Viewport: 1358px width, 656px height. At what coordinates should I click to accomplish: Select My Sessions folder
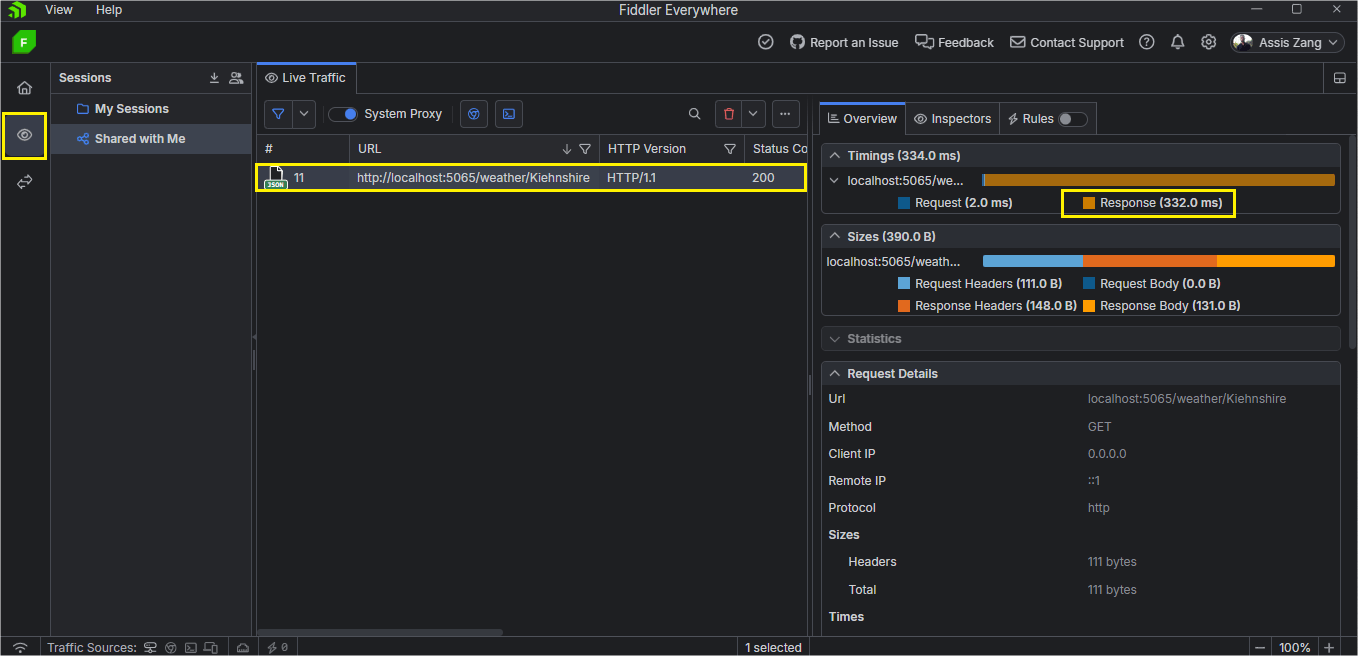151,109
